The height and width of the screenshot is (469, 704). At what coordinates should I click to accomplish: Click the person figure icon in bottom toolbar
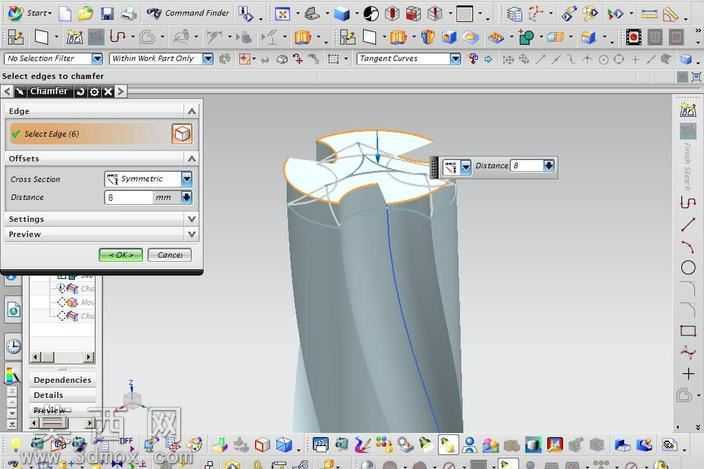click(470, 445)
